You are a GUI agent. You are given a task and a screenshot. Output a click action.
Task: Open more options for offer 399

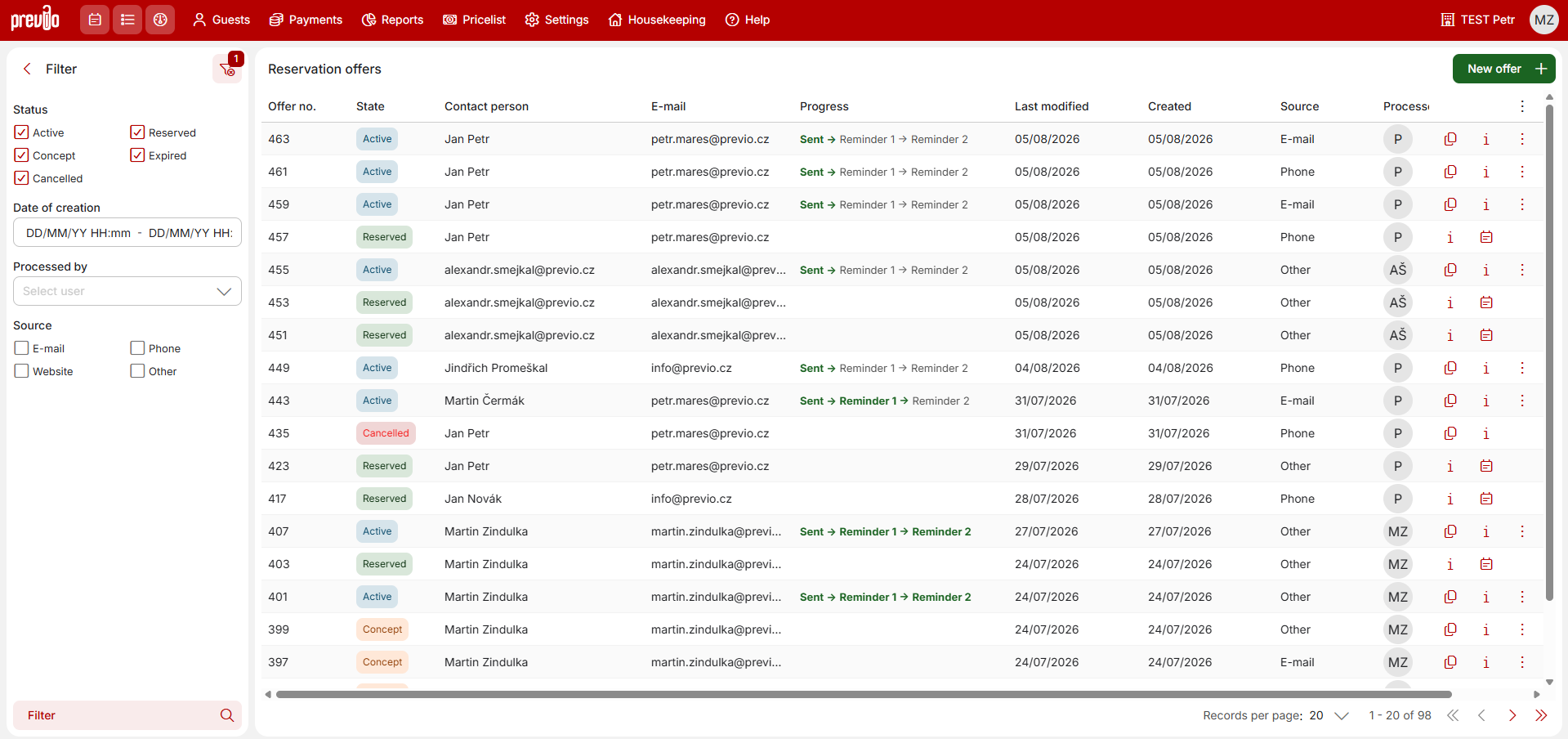[x=1522, y=629]
